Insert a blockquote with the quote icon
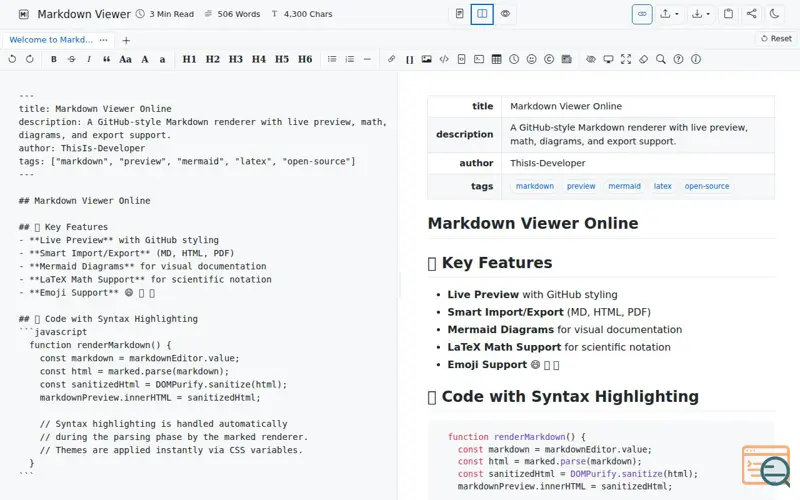This screenshot has width=800, height=500. click(106, 59)
